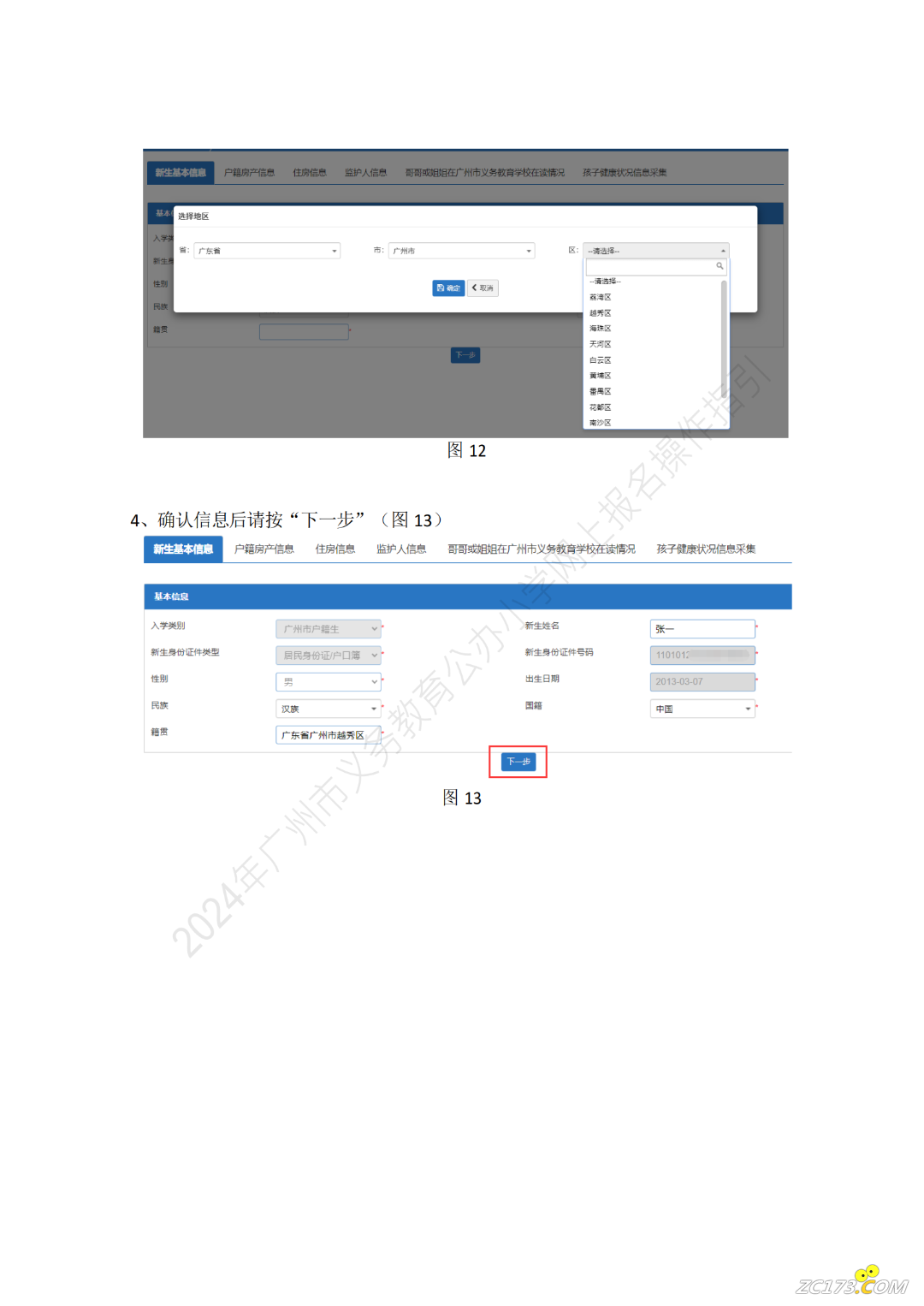Open 孩子健康状况信息采集 tab in Figure 12
The height and width of the screenshot is (1306, 924).
click(x=625, y=173)
